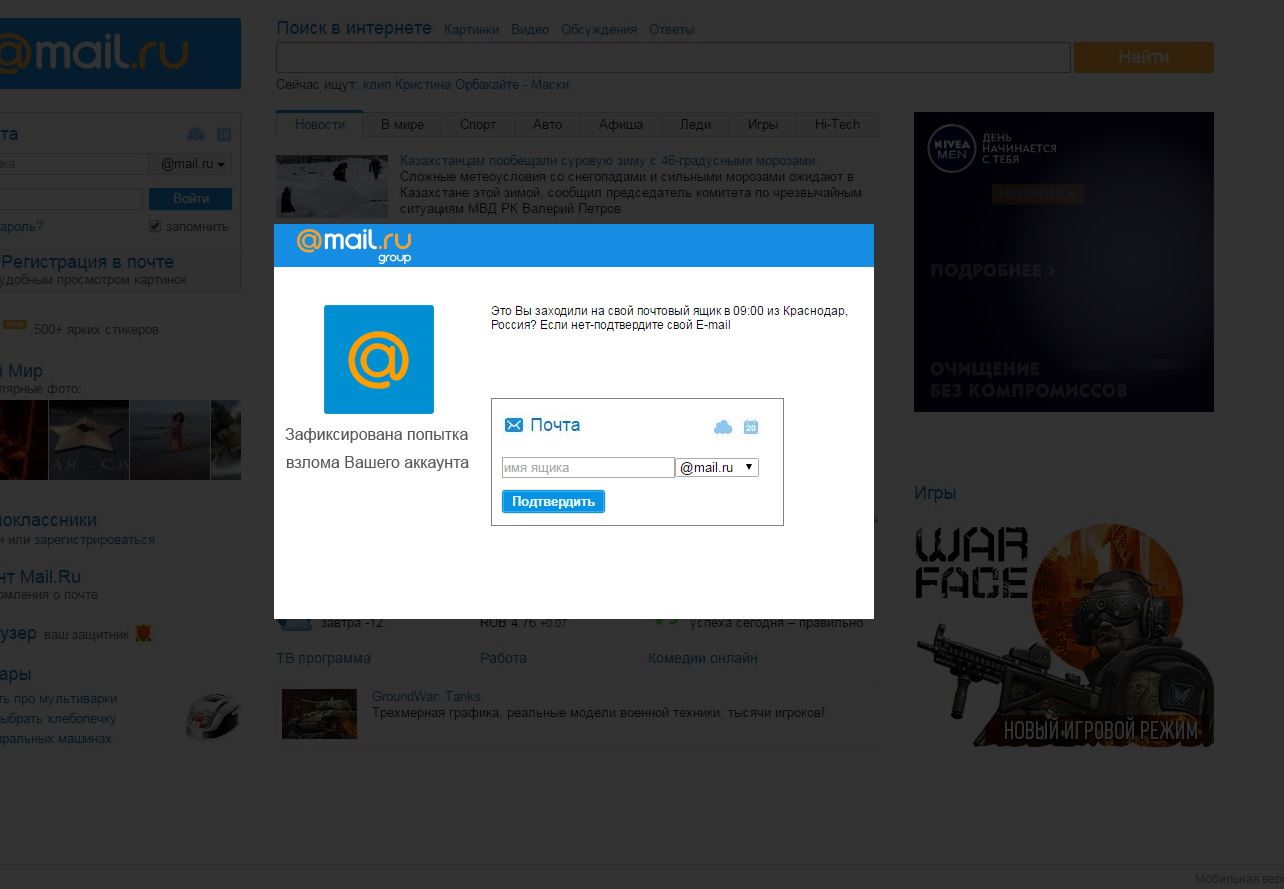The width and height of the screenshot is (1284, 889).
Task: Open the Казахстанцам пообещали суровую зиму headline
Action: pyautogui.click(x=607, y=160)
